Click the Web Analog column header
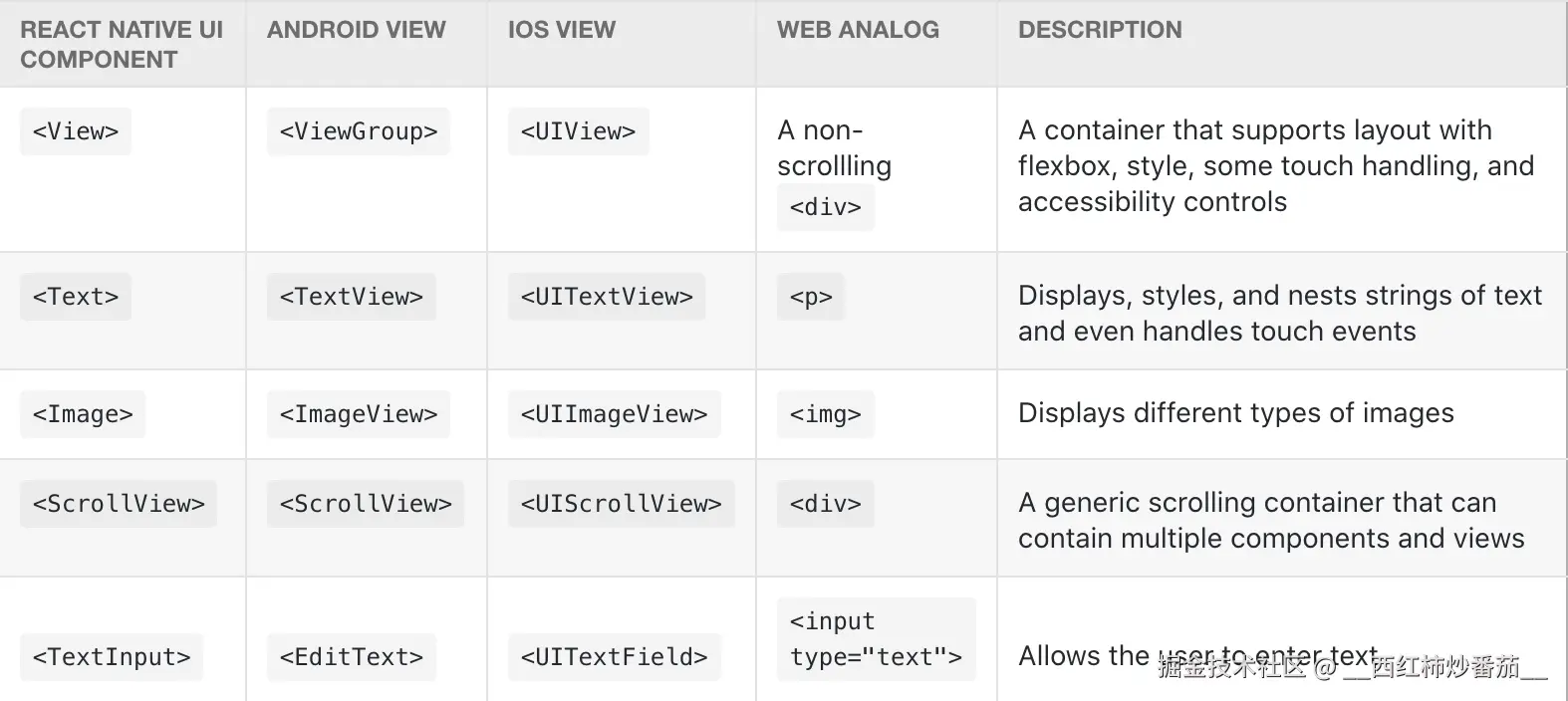Screen dimensions: 1568x701 pyautogui.click(x=858, y=30)
